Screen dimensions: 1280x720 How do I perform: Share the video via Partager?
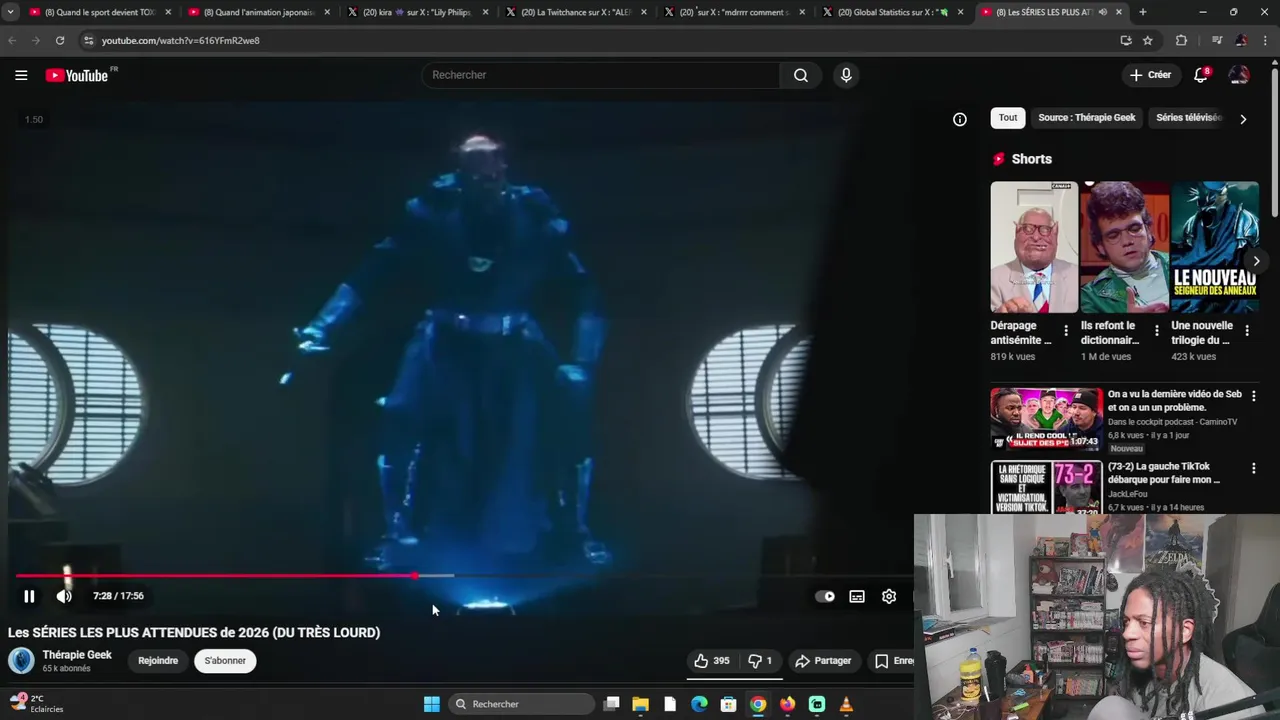pos(823,661)
